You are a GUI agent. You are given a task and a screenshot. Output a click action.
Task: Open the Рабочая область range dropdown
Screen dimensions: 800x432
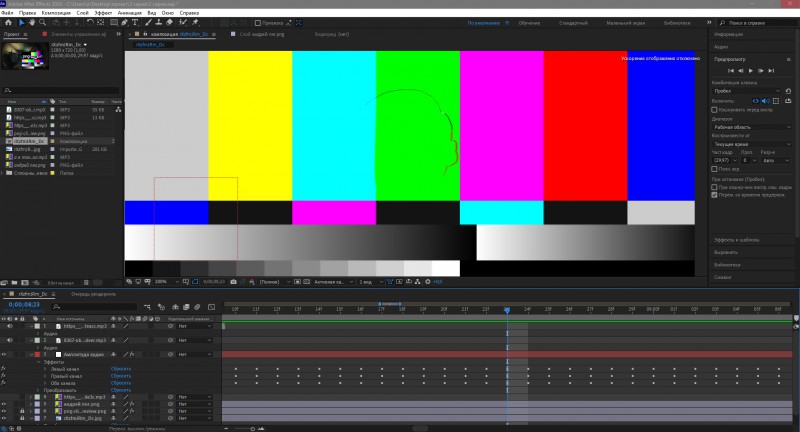(x=752, y=126)
